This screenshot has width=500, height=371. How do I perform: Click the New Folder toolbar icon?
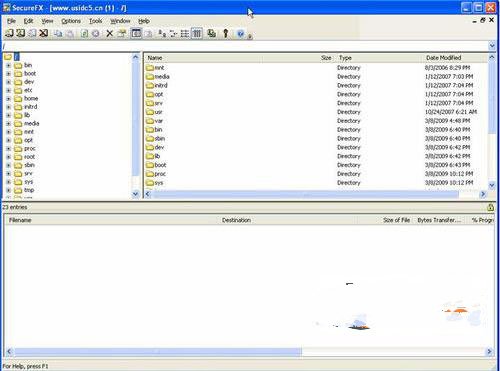[122, 33]
